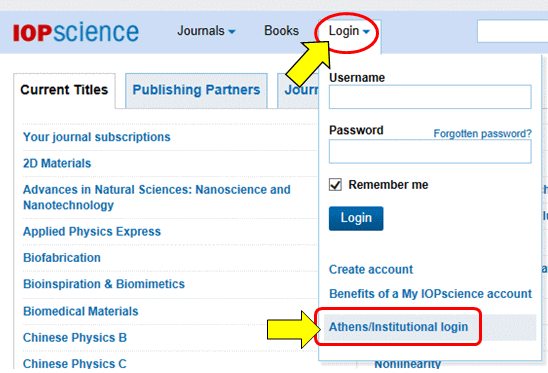
Task: Open the Forgotten password link
Action: pyautogui.click(x=482, y=134)
